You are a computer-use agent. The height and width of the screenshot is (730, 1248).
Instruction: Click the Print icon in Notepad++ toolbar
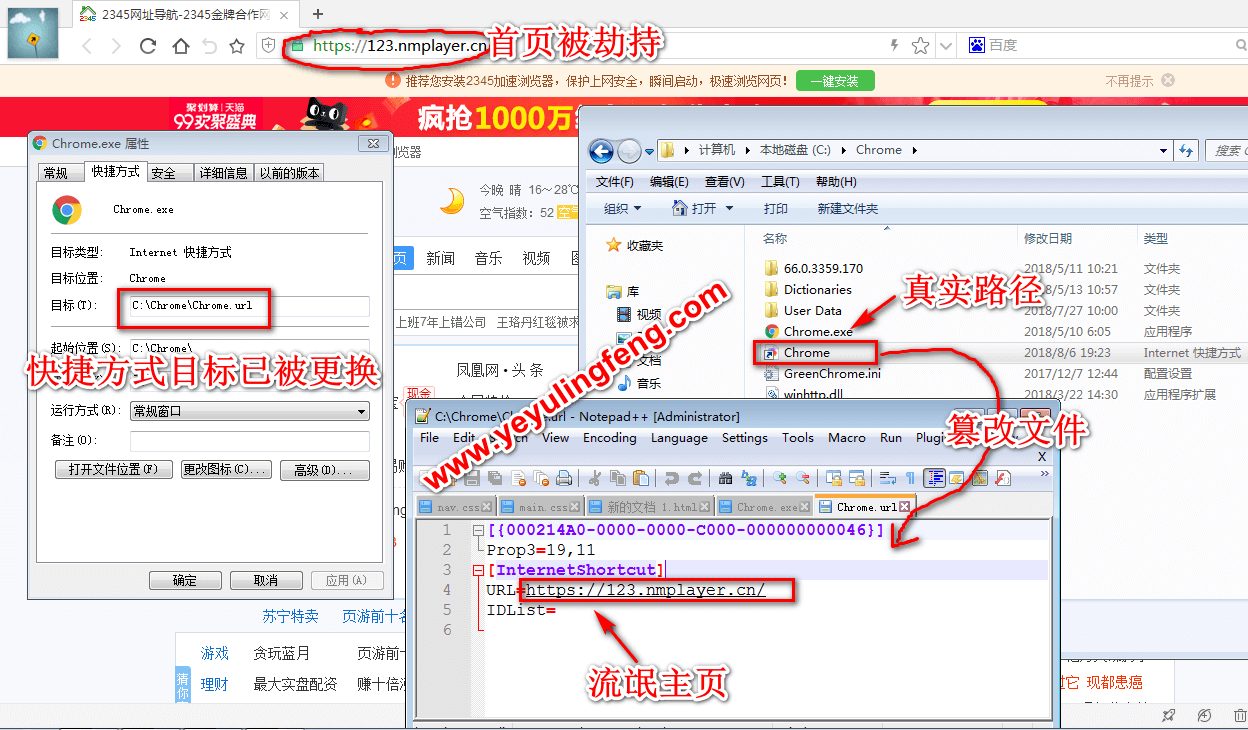coord(564,479)
